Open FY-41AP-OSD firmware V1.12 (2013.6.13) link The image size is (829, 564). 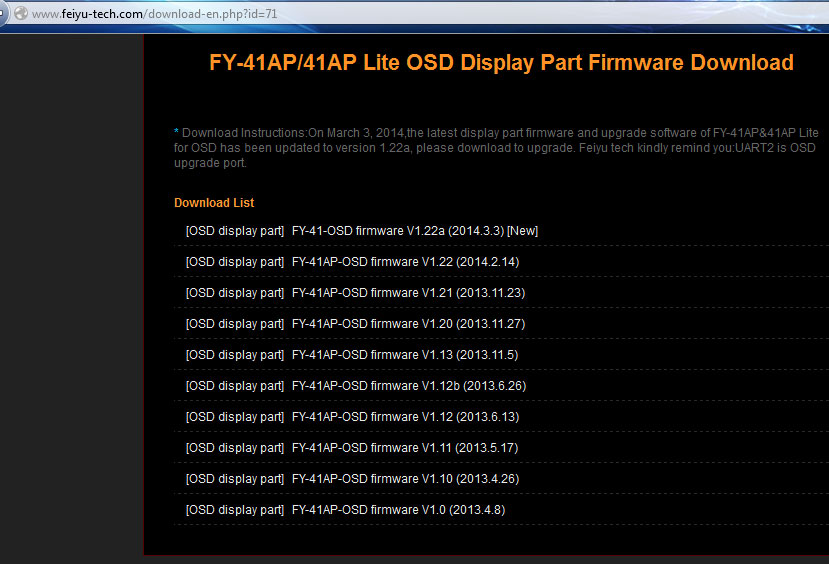(406, 417)
